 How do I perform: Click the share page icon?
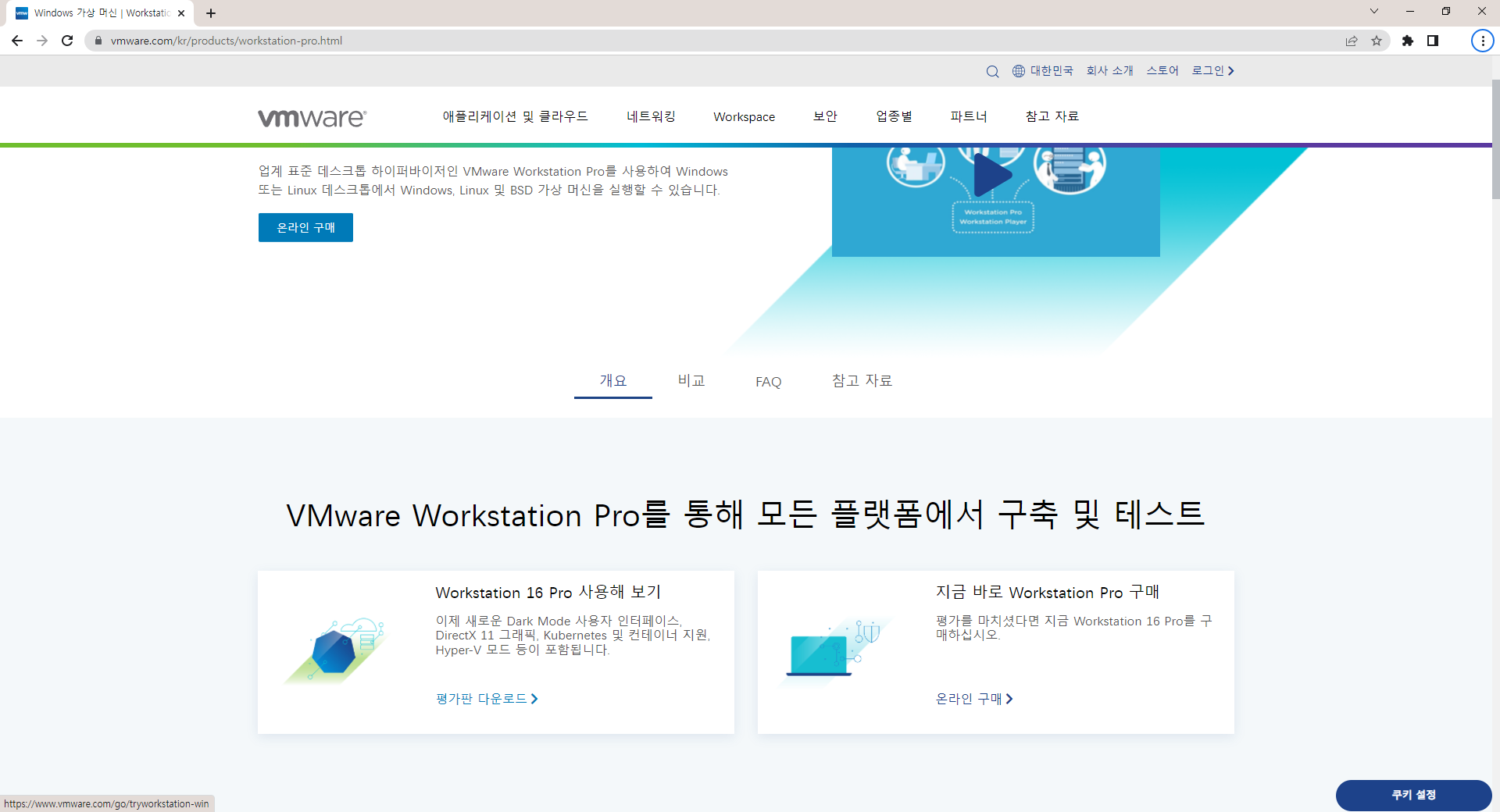(x=1352, y=41)
